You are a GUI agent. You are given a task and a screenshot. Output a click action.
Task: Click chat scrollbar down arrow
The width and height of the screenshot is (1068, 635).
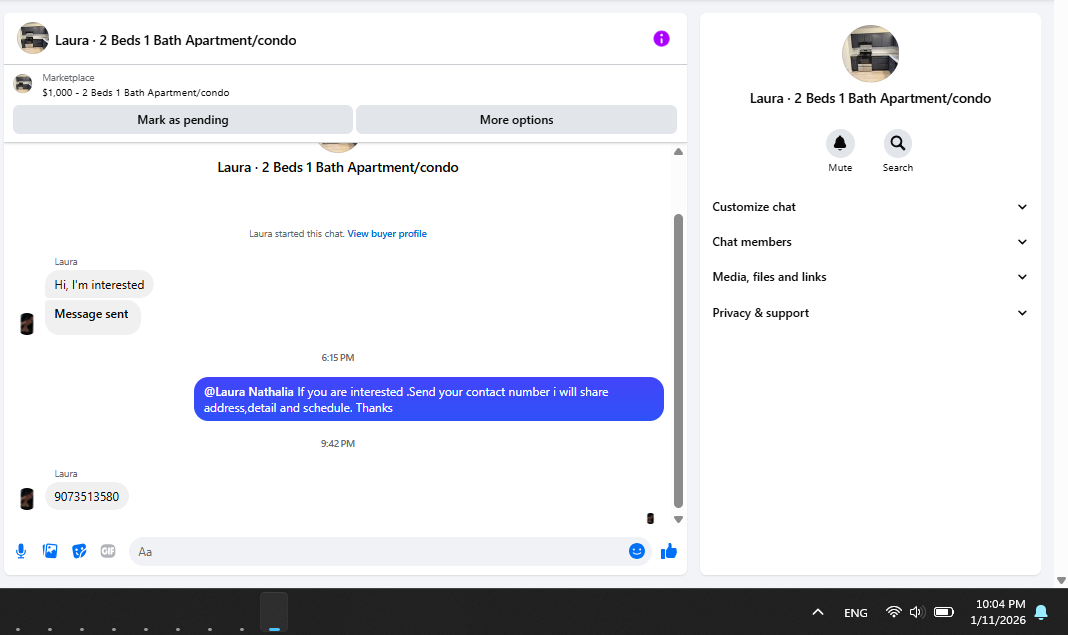tap(678, 519)
